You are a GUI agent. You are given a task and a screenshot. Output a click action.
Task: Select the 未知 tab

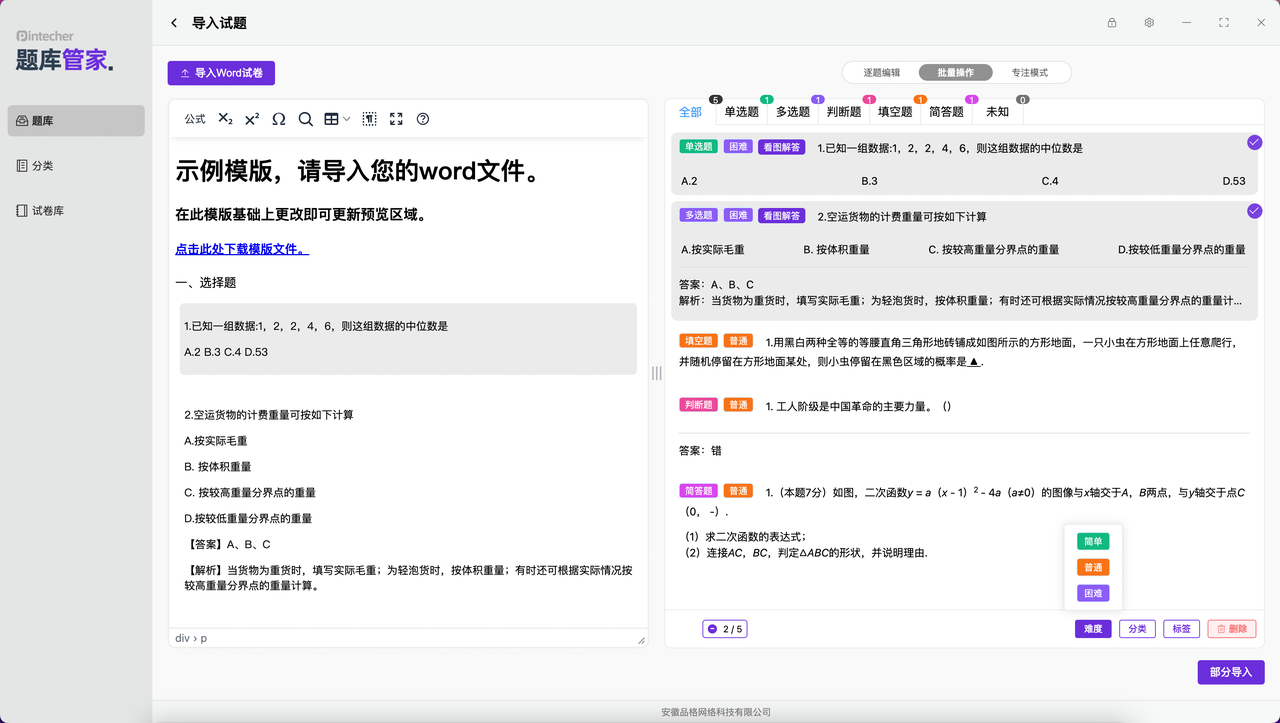[x=997, y=112]
